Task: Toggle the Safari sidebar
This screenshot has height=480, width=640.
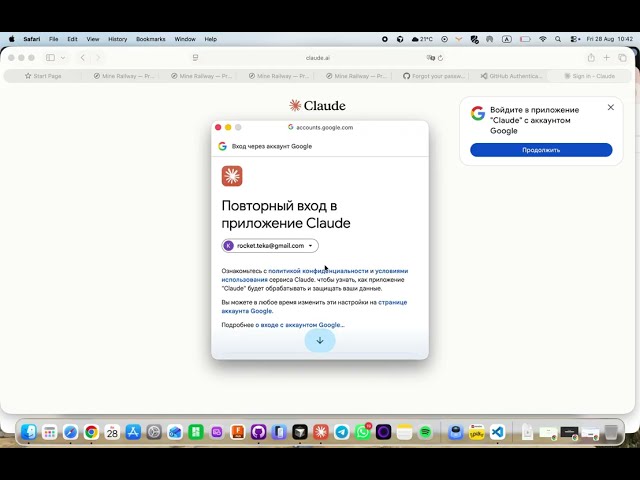Action: click(50, 58)
